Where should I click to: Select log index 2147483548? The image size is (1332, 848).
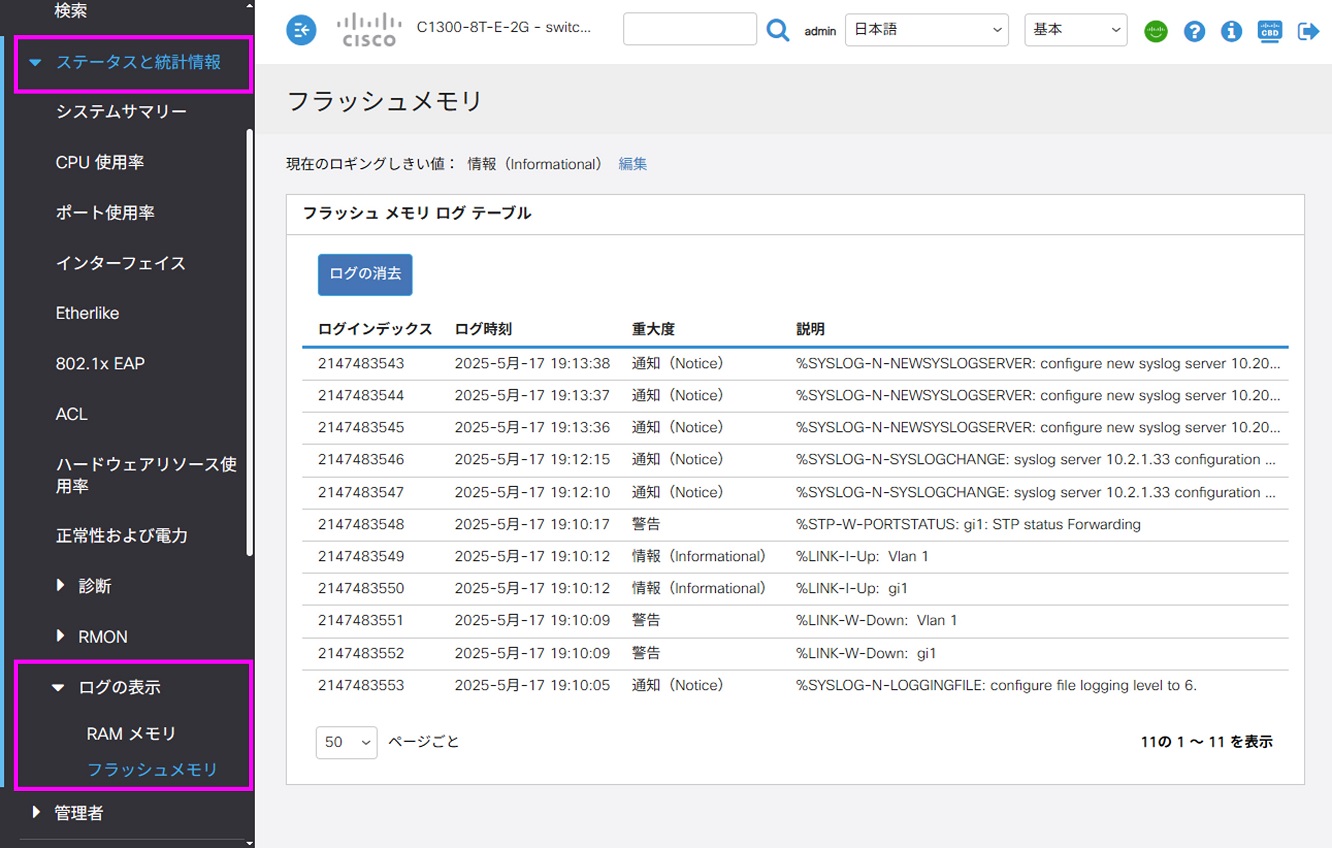(361, 524)
